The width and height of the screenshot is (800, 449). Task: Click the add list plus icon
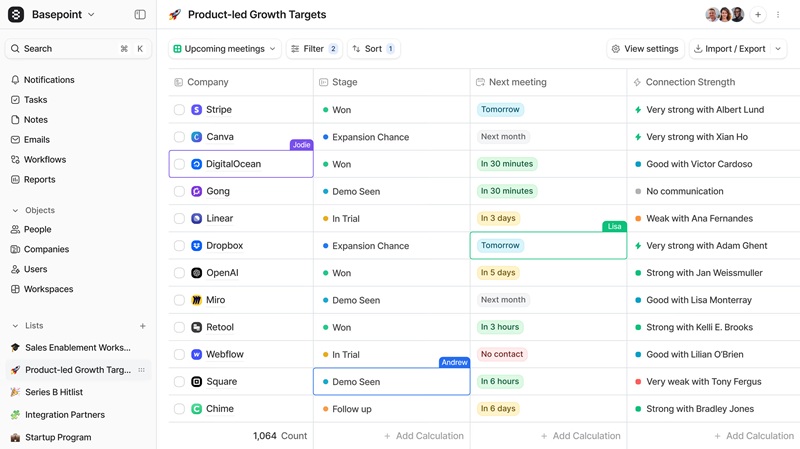tap(143, 326)
